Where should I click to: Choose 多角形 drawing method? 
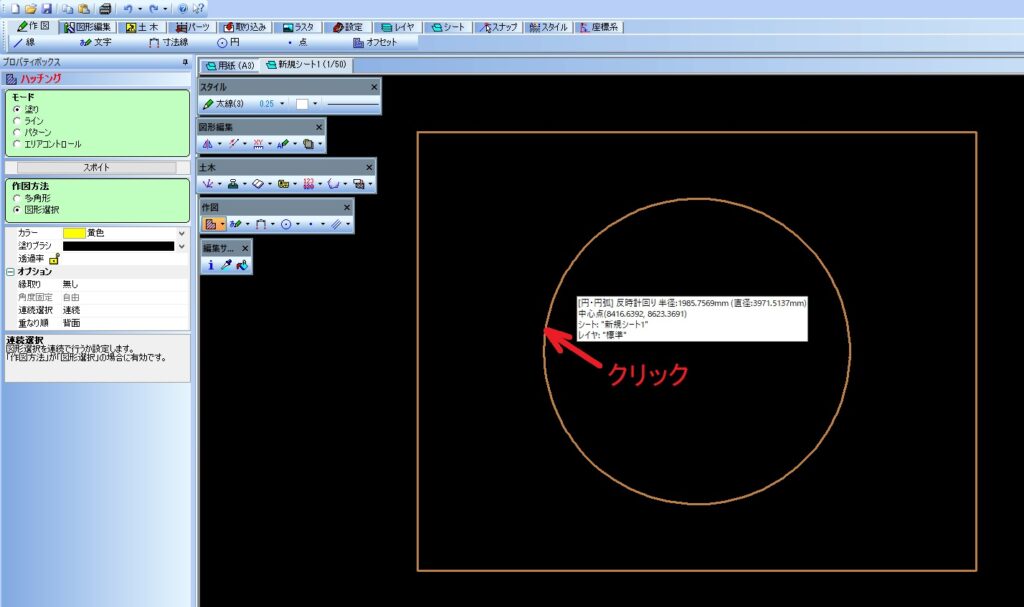17,198
